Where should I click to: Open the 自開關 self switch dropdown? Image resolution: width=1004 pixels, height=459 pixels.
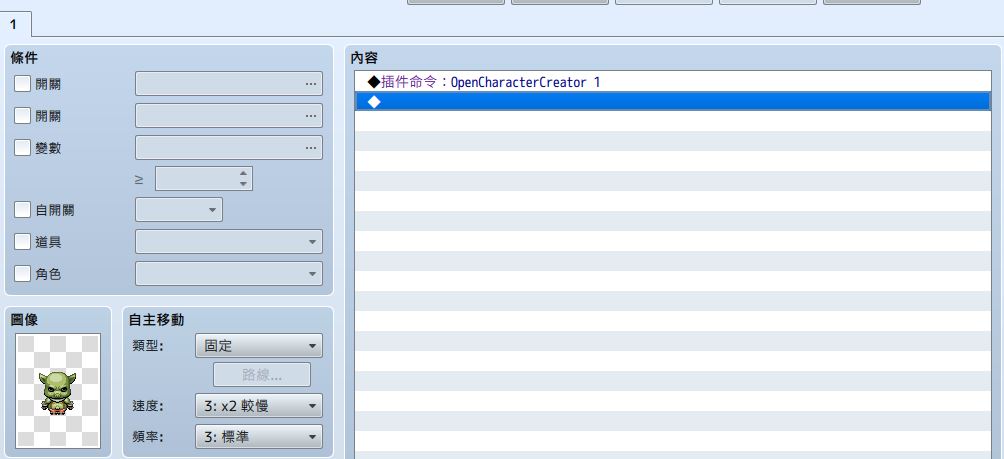tap(179, 209)
